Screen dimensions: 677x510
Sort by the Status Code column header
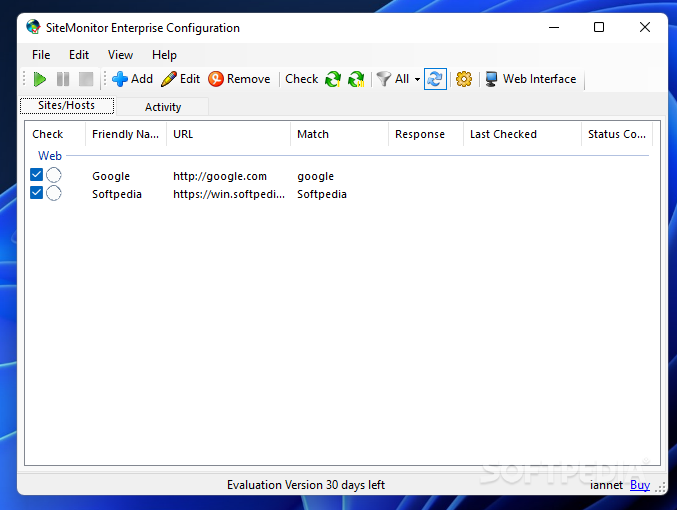tap(617, 134)
